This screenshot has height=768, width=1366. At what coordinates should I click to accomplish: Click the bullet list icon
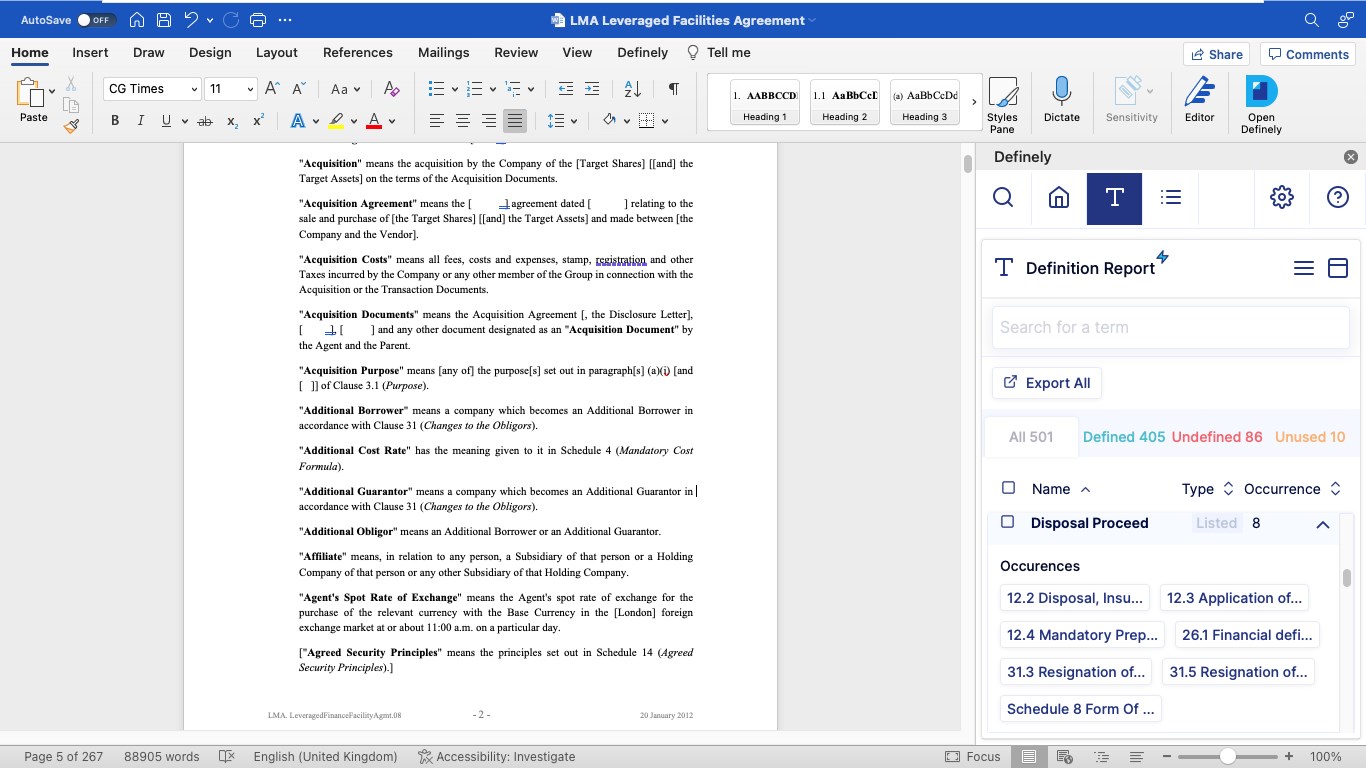436,89
